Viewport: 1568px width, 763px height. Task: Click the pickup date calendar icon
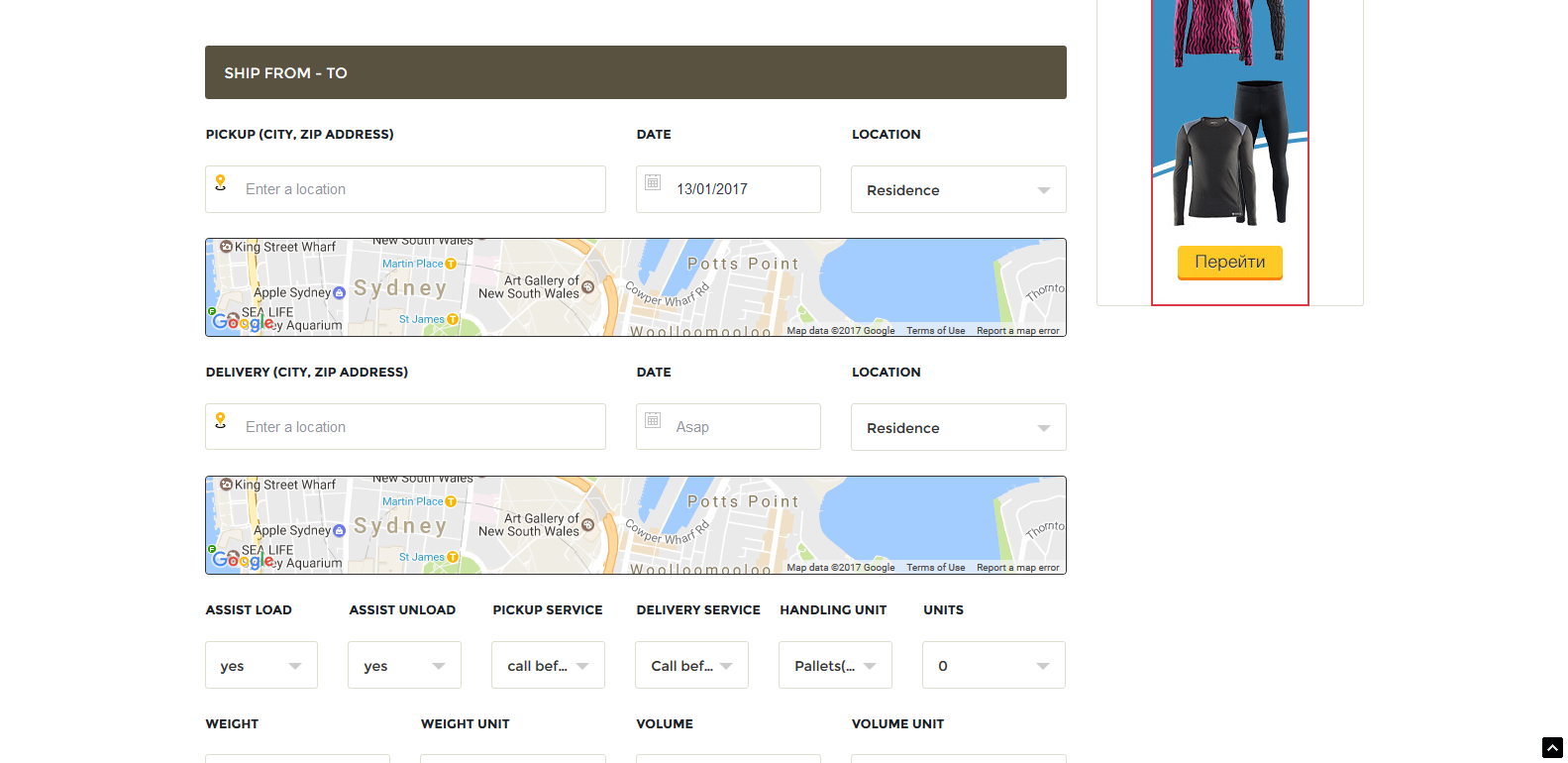pyautogui.click(x=653, y=182)
